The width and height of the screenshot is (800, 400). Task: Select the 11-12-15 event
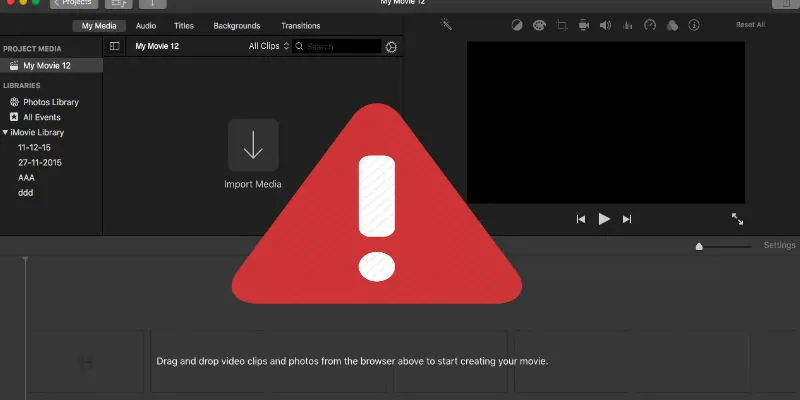point(34,147)
